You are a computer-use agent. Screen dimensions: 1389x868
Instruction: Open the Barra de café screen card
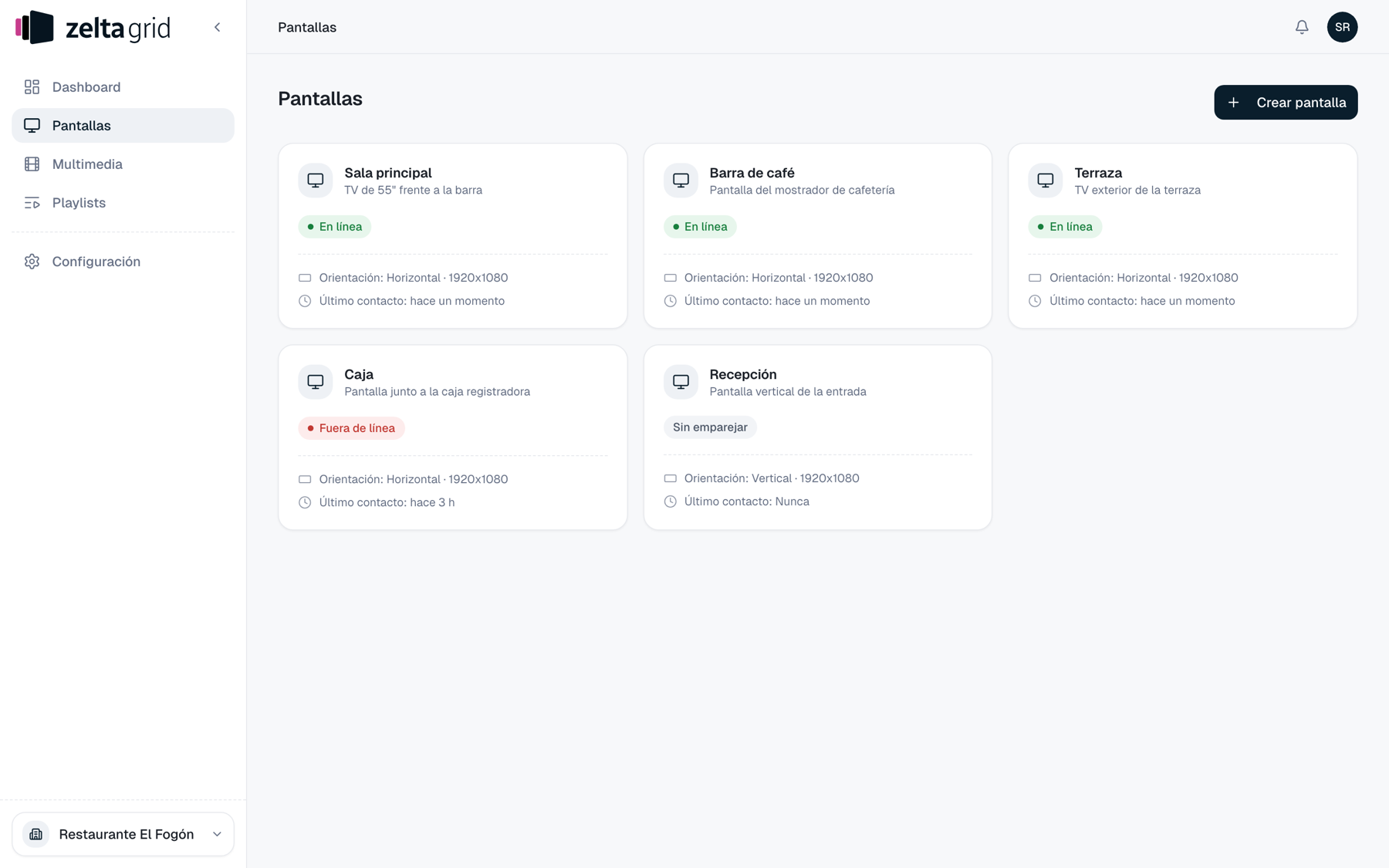(x=818, y=236)
